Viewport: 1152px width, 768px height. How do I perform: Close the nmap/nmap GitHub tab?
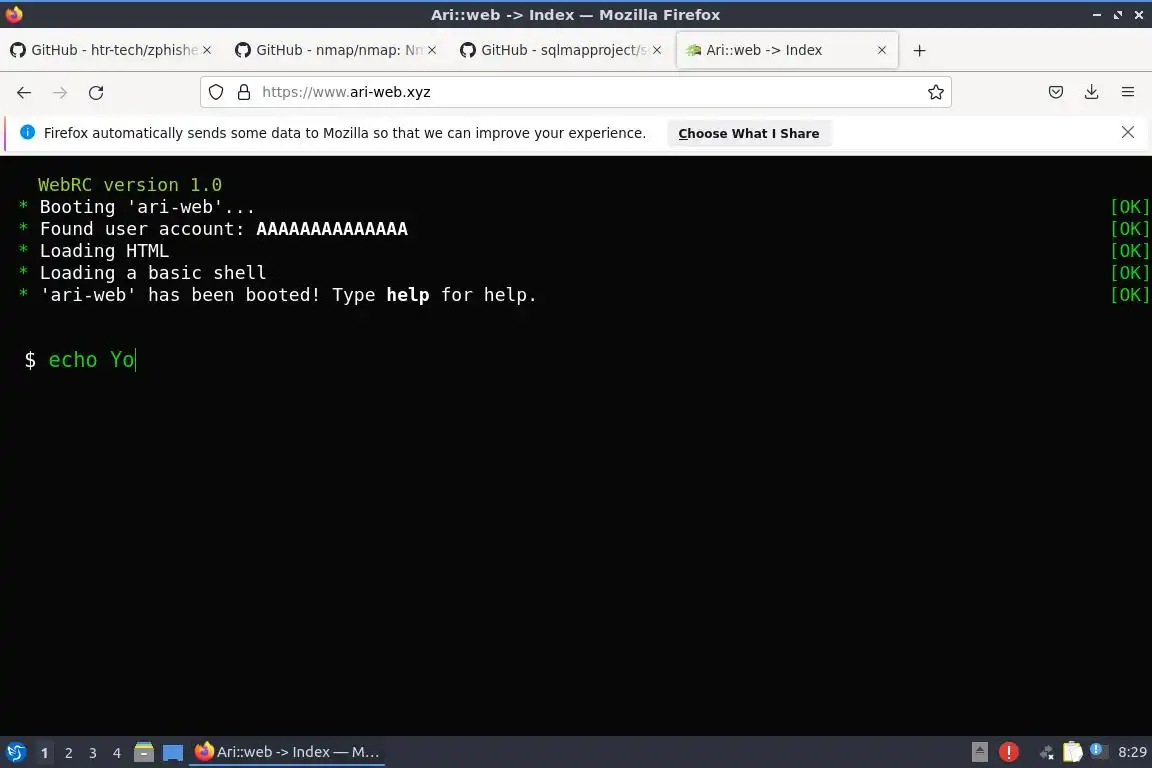click(x=432, y=50)
